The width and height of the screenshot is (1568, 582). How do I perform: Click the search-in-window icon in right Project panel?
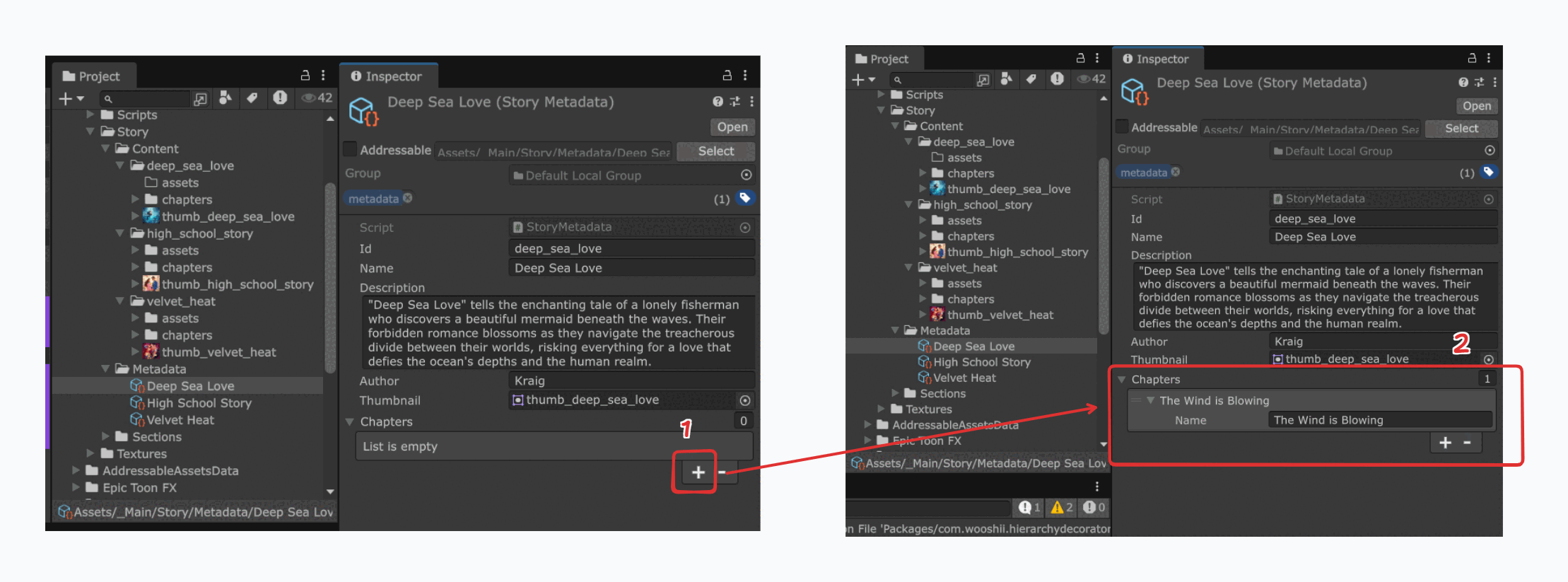(983, 80)
